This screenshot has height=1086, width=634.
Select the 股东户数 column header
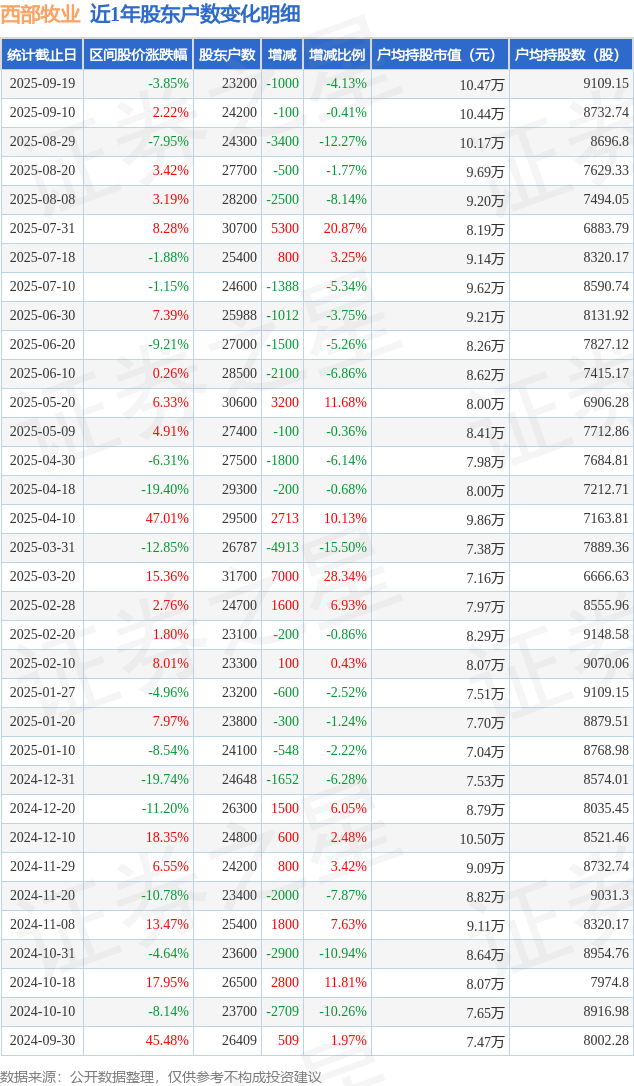tap(227, 55)
